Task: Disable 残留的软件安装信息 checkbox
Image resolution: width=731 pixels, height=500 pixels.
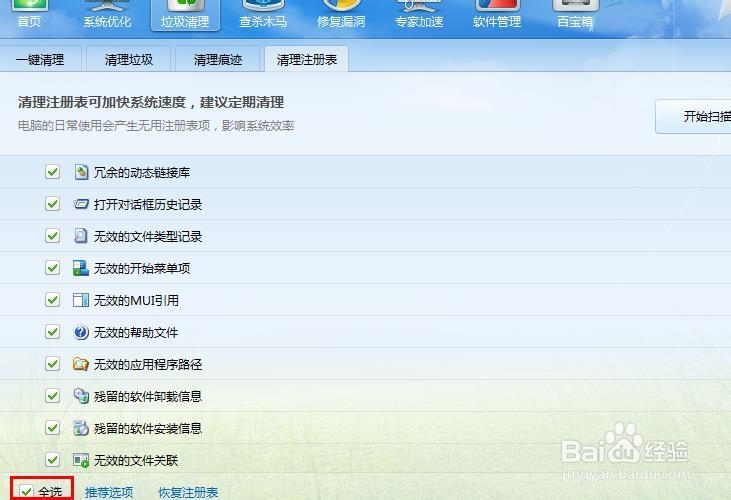Action: [x=53, y=428]
